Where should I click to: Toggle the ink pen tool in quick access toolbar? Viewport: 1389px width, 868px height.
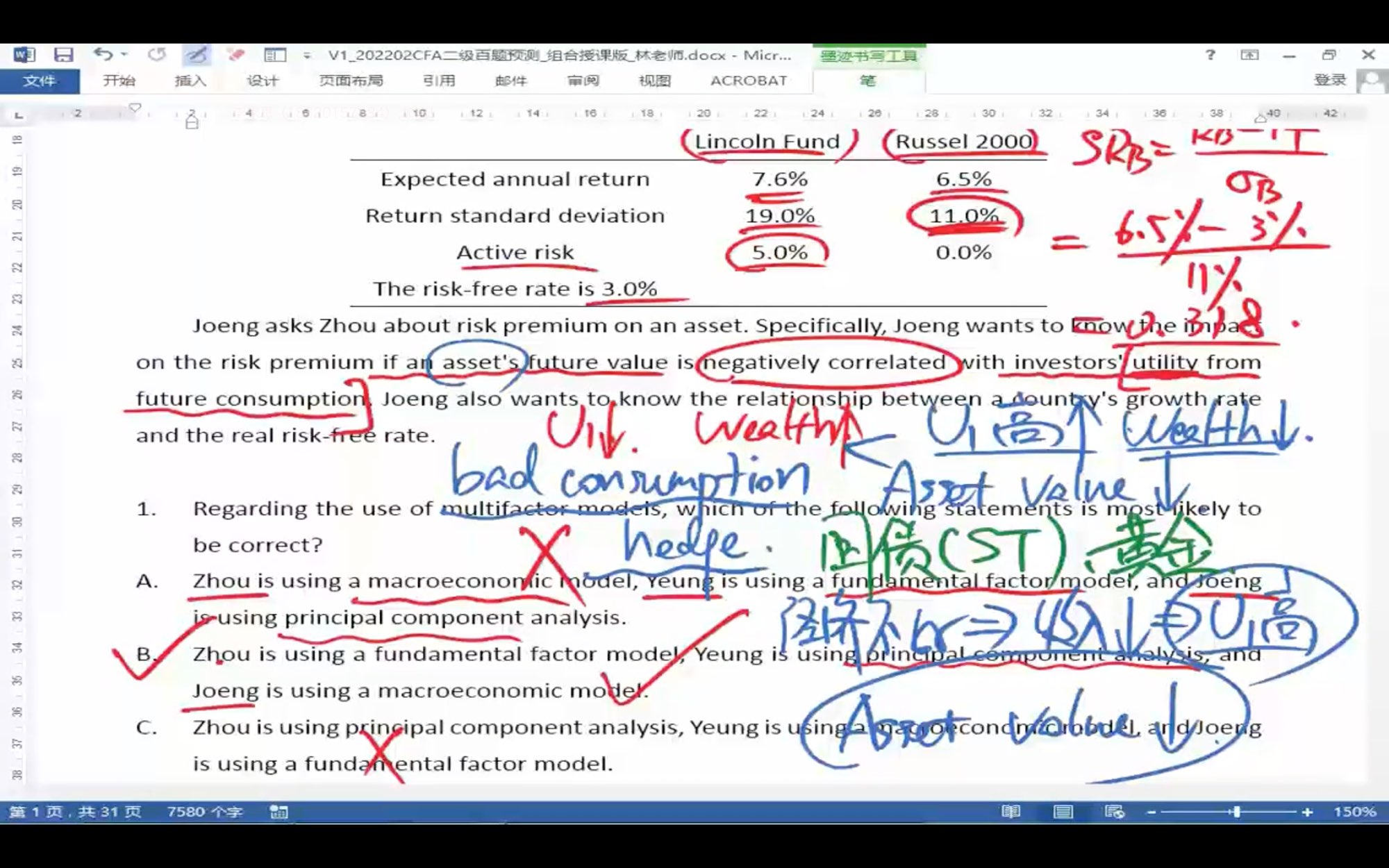(197, 55)
